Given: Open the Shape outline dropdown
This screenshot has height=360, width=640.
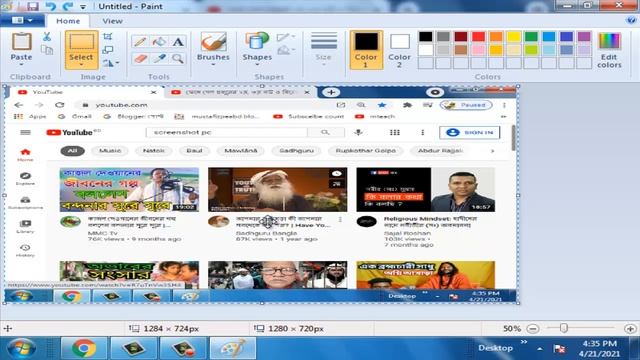Looking at the screenshot, I should [286, 38].
